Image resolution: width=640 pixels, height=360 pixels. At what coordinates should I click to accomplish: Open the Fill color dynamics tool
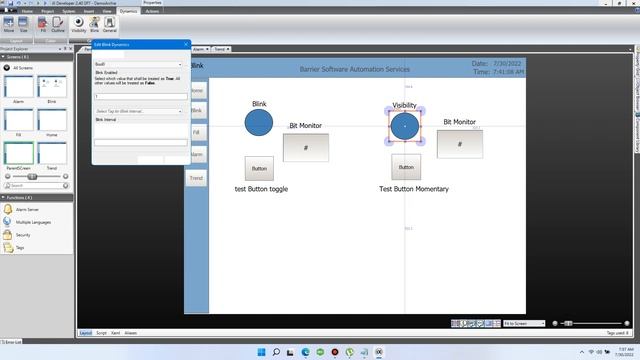pyautogui.click(x=43, y=25)
